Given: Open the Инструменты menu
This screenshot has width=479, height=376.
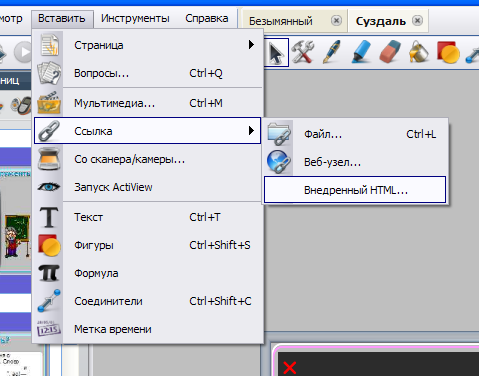Looking at the screenshot, I should (x=135, y=18).
